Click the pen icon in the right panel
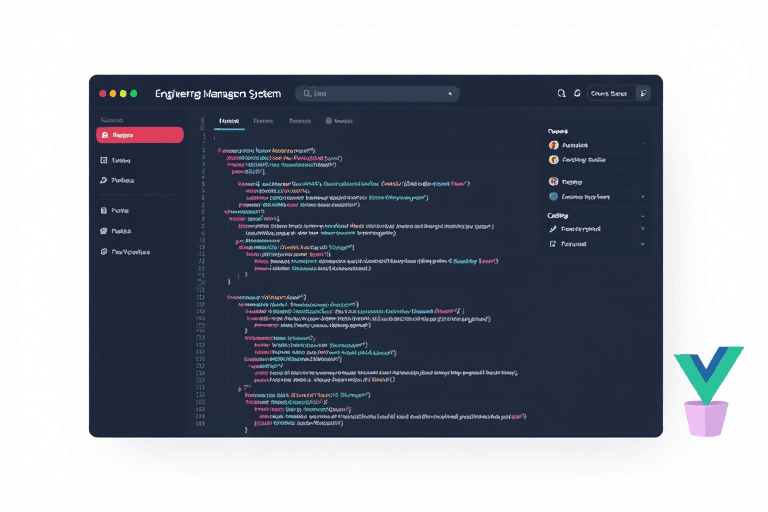 tap(553, 228)
